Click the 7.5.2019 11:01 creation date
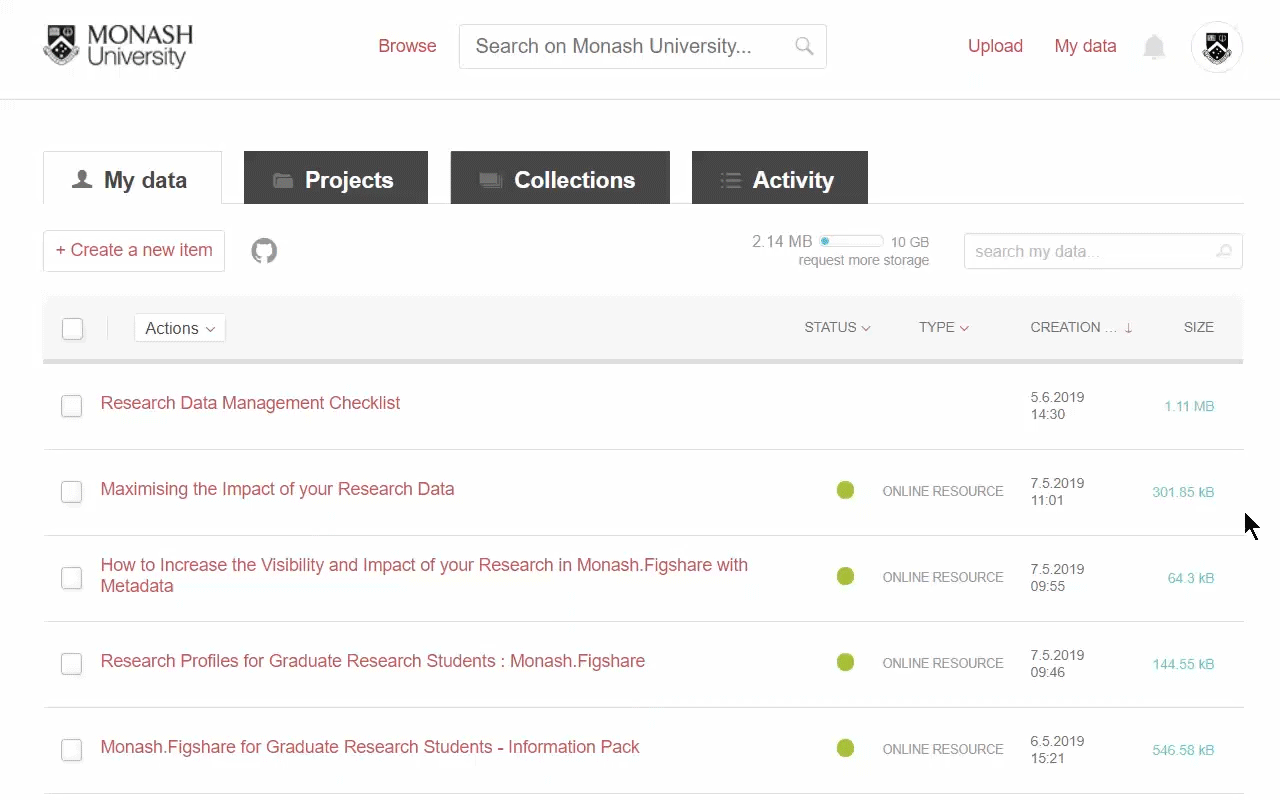The height and width of the screenshot is (800, 1280). tap(1057, 491)
